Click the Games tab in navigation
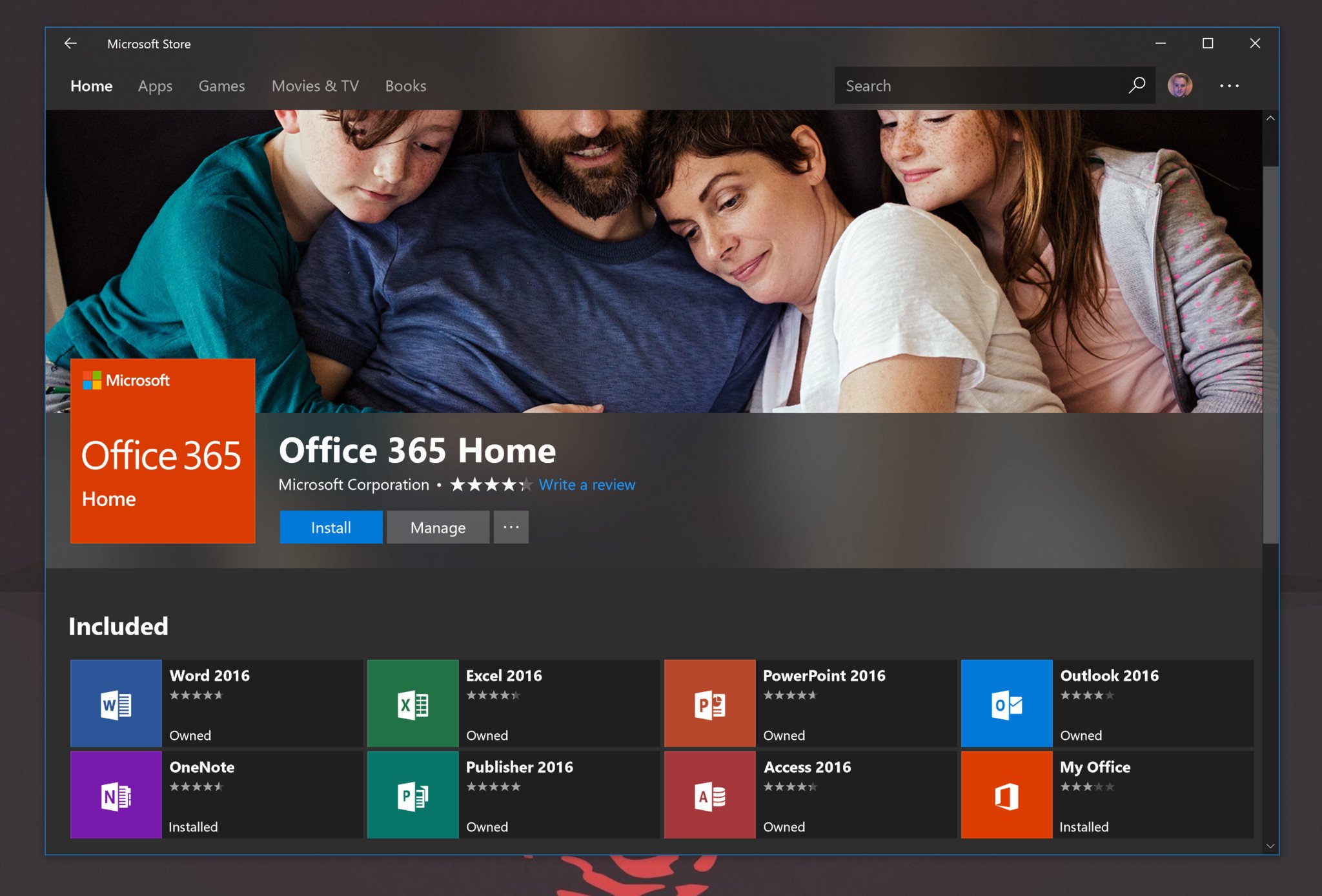1322x896 pixels. pos(222,85)
